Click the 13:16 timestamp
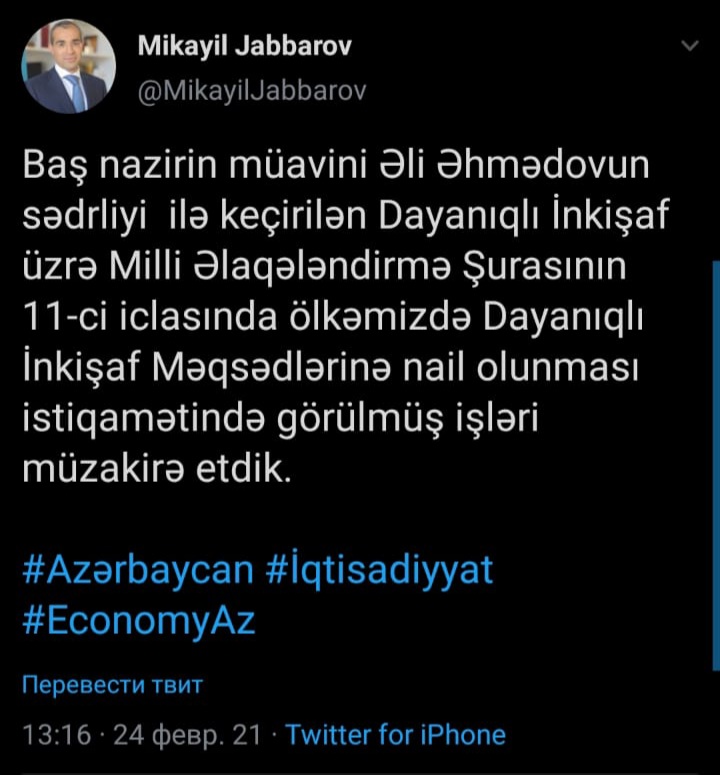720x775 pixels. 57,734
